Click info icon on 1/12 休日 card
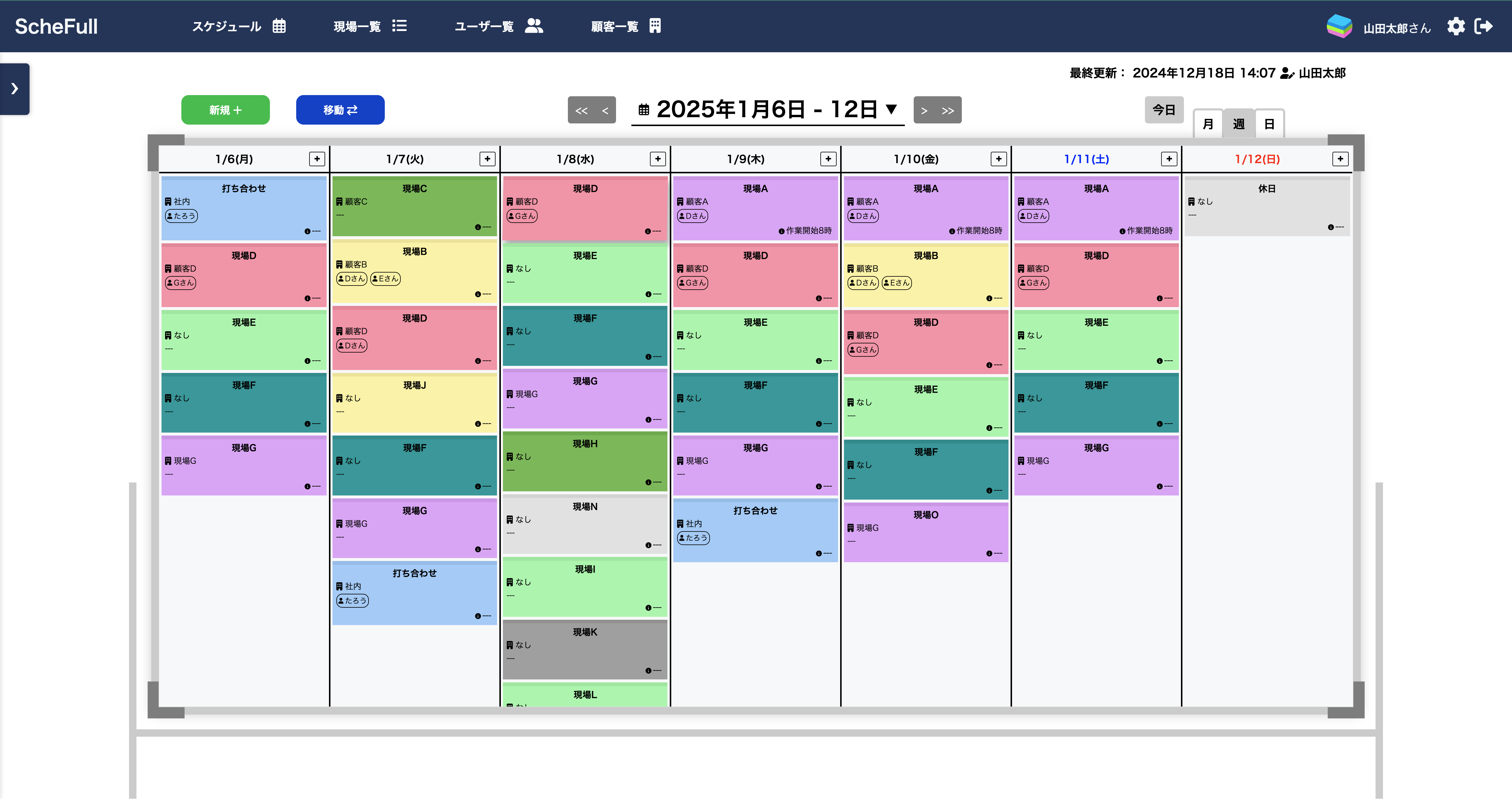This screenshot has width=1512, height=799. (1331, 227)
